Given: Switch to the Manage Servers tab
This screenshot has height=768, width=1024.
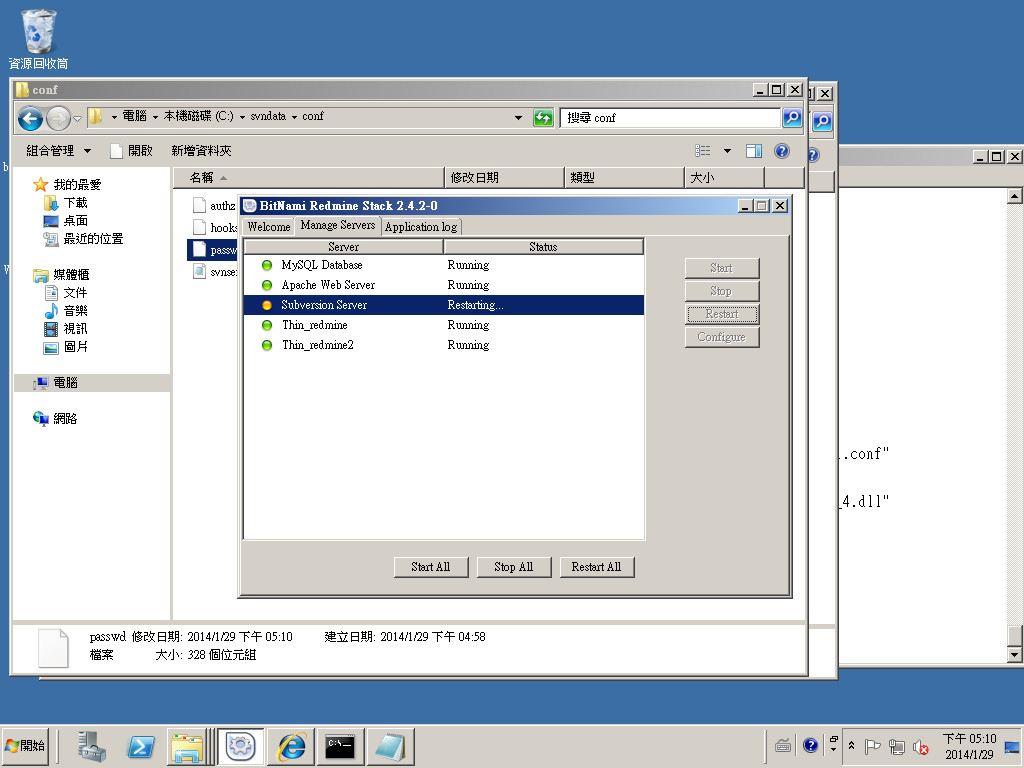Looking at the screenshot, I should 338,225.
